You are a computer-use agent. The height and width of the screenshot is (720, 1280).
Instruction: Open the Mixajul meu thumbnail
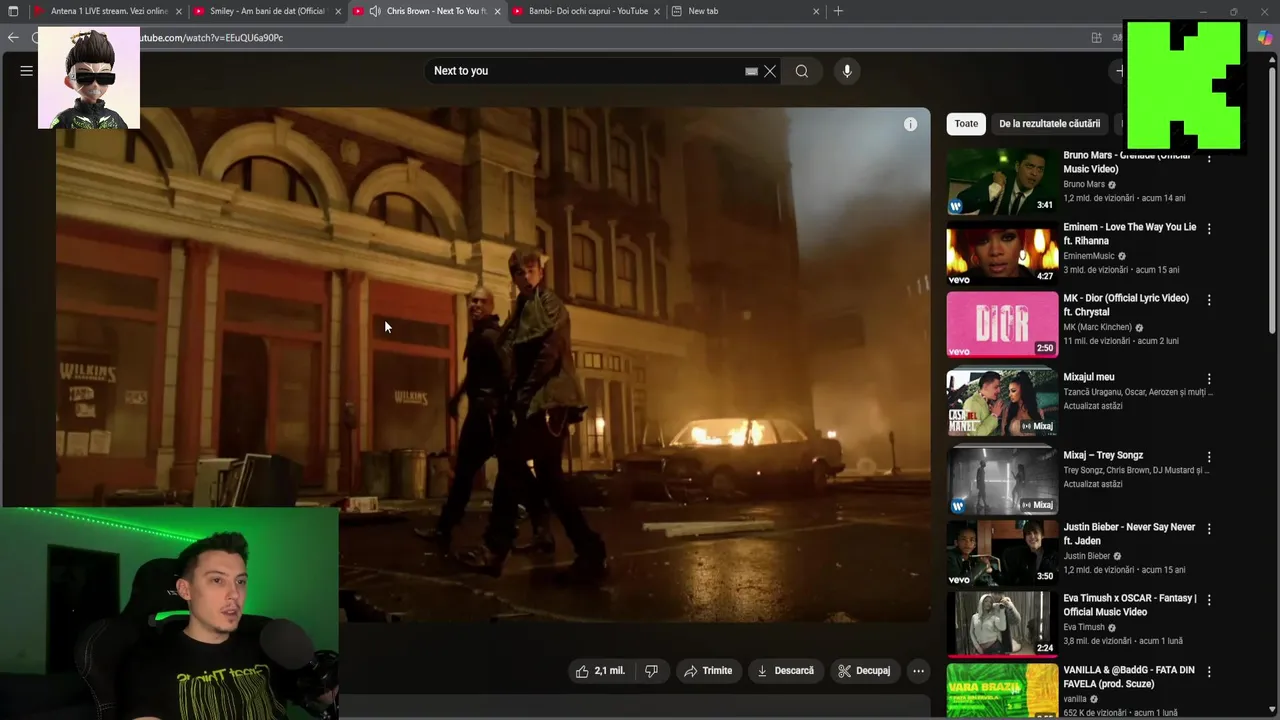(1002, 402)
